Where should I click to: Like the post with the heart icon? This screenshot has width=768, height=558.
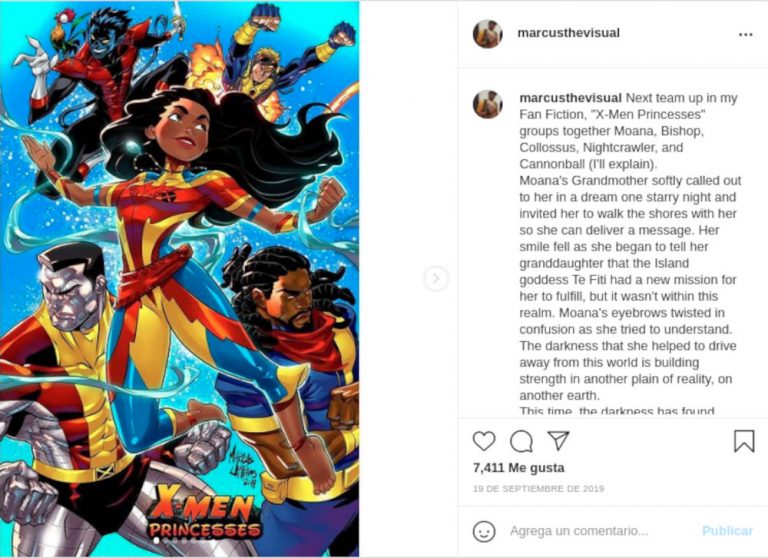[484, 441]
